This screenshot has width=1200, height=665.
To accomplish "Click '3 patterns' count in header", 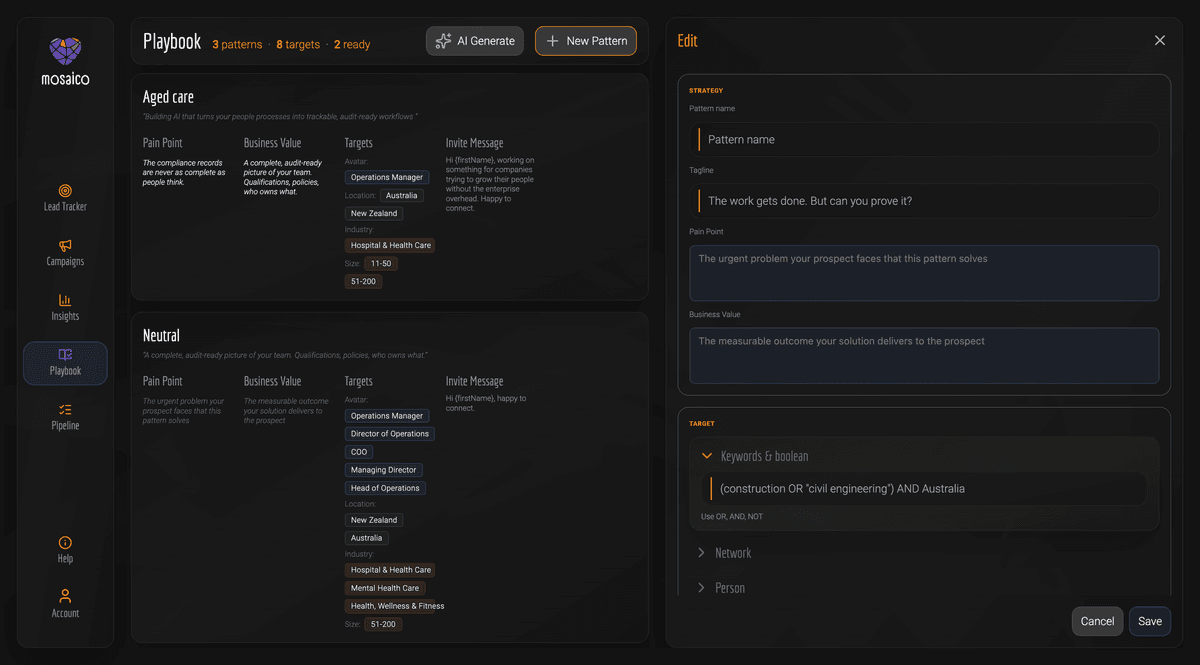I will pos(237,44).
